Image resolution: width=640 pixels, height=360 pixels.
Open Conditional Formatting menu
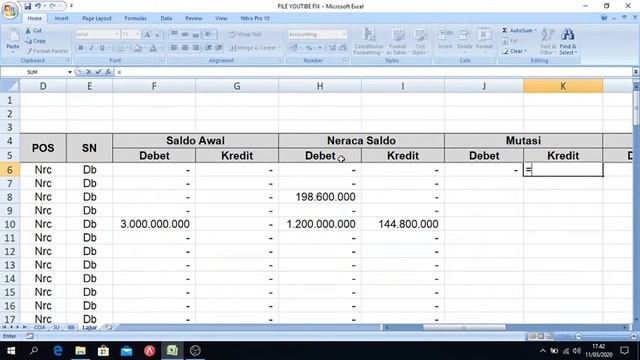point(369,41)
